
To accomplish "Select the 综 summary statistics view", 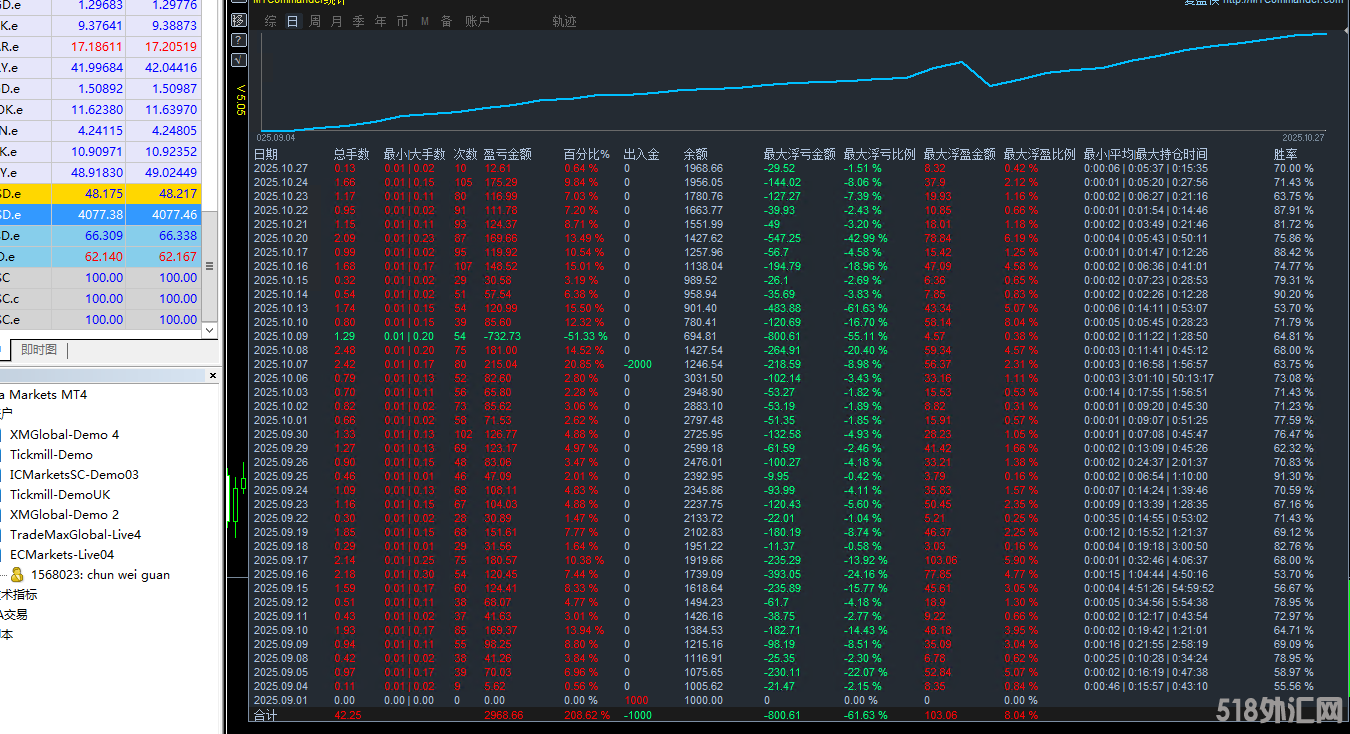I will [270, 21].
